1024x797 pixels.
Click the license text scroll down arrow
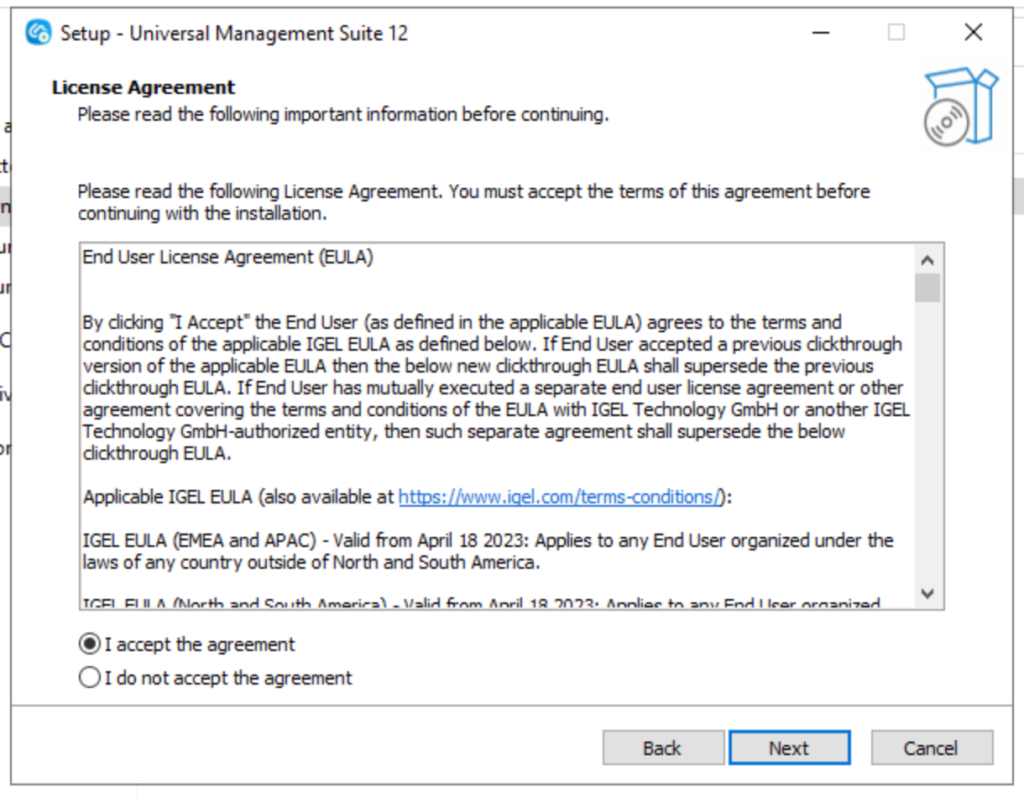click(x=928, y=594)
